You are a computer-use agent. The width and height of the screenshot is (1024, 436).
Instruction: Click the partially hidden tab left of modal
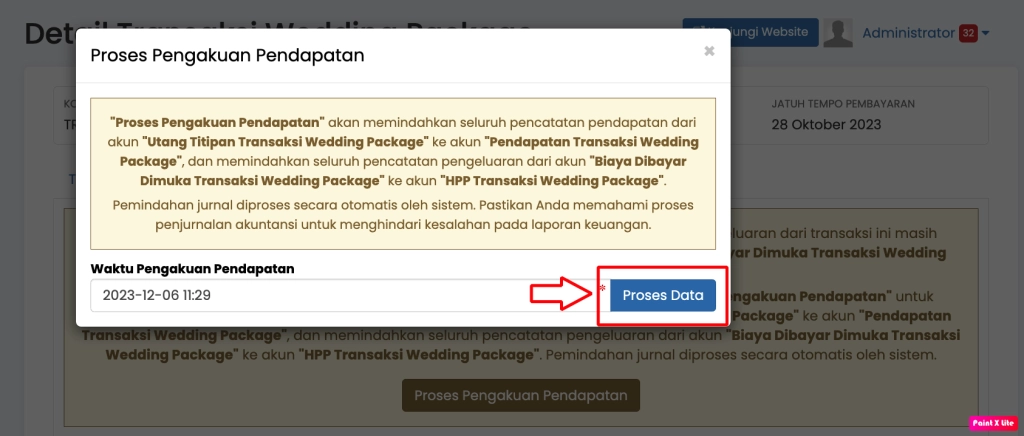tap(71, 179)
